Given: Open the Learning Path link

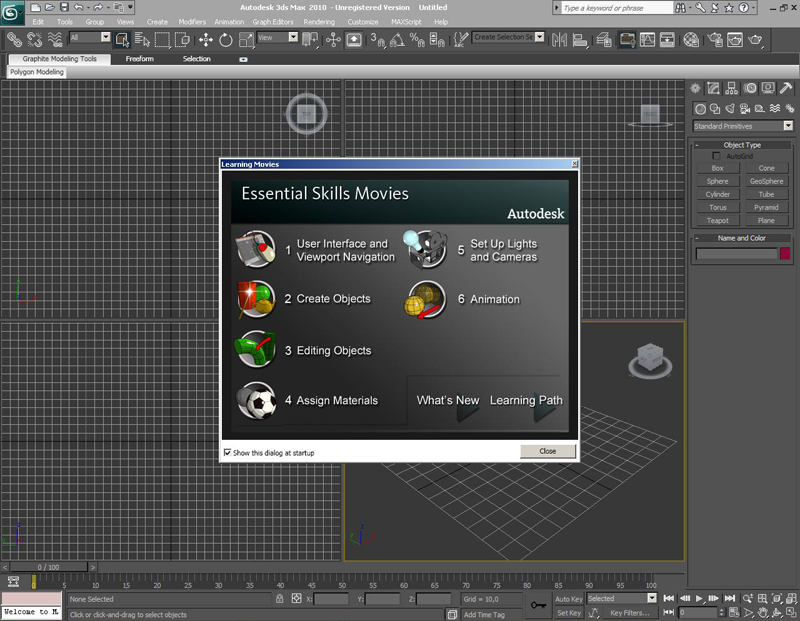Looking at the screenshot, I should [526, 401].
